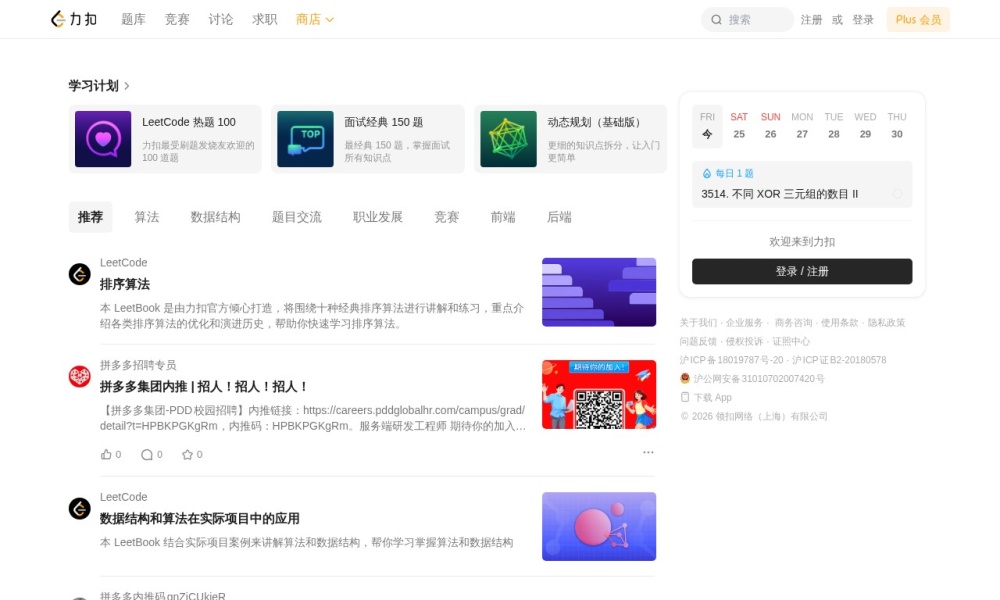The width and height of the screenshot is (1000, 600).
Task: Click the LeetCode author name above 排序算法
Action: (x=123, y=263)
